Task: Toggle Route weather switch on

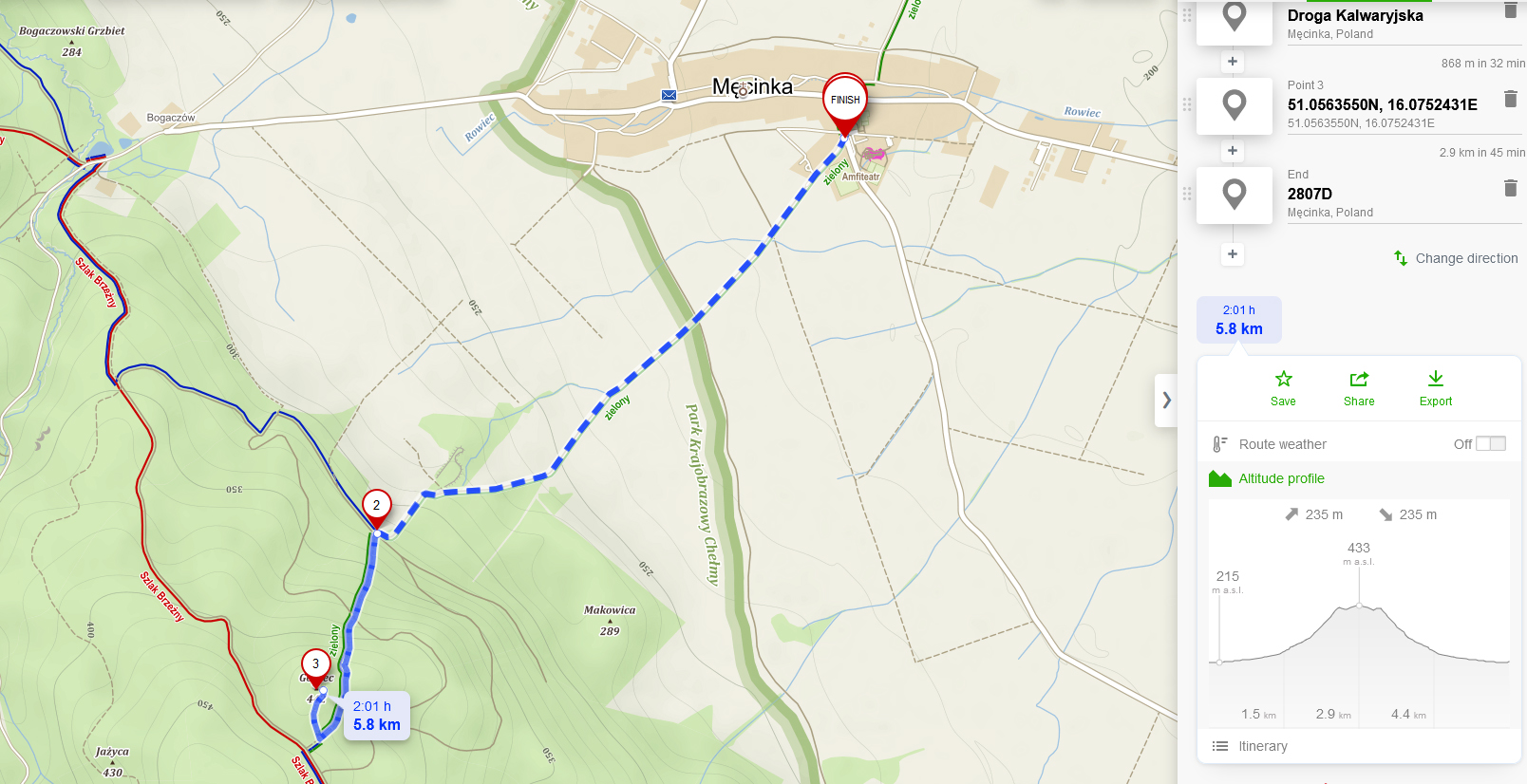Action: click(1491, 443)
